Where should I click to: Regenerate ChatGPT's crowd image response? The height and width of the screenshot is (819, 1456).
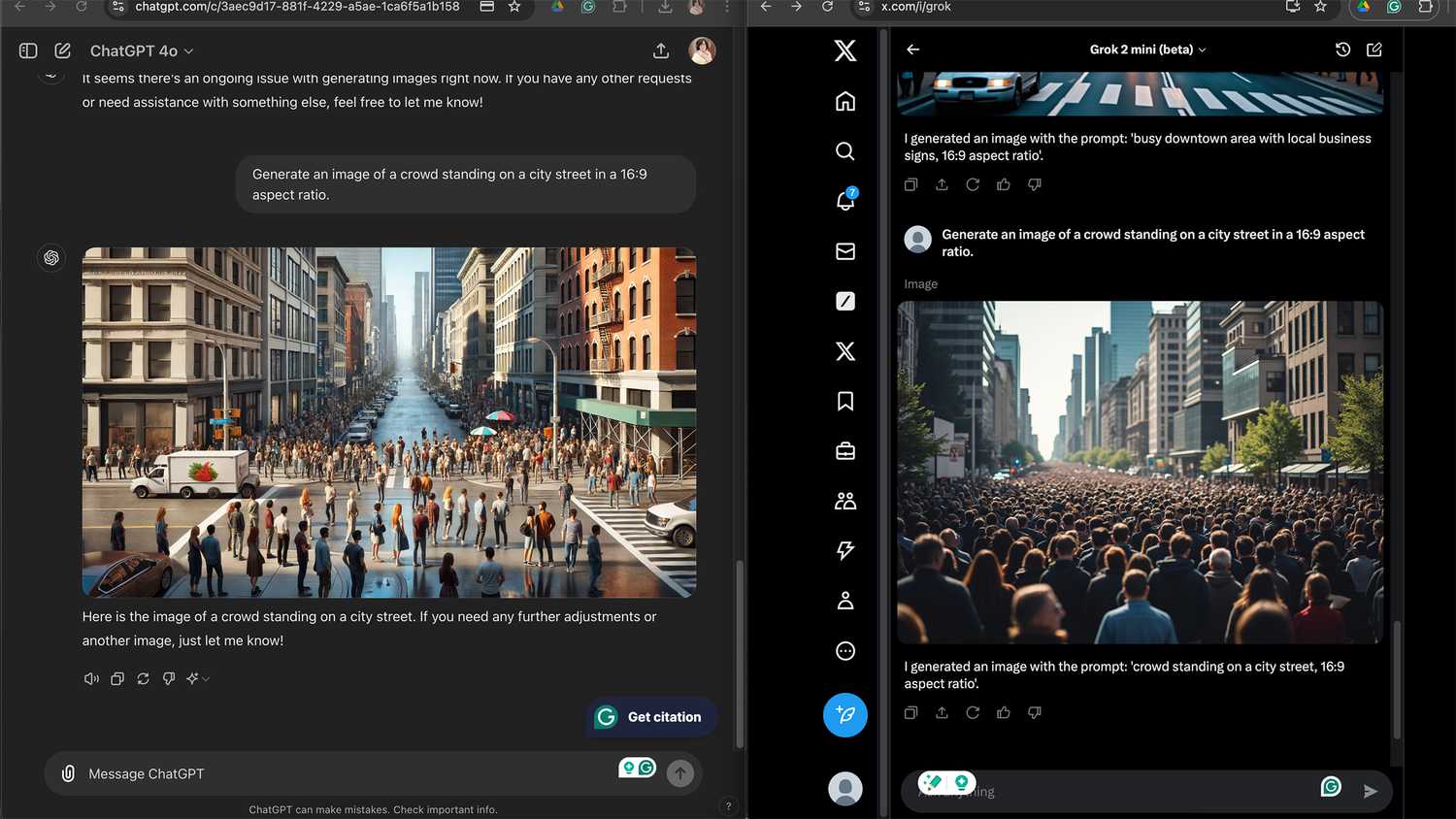click(x=143, y=678)
